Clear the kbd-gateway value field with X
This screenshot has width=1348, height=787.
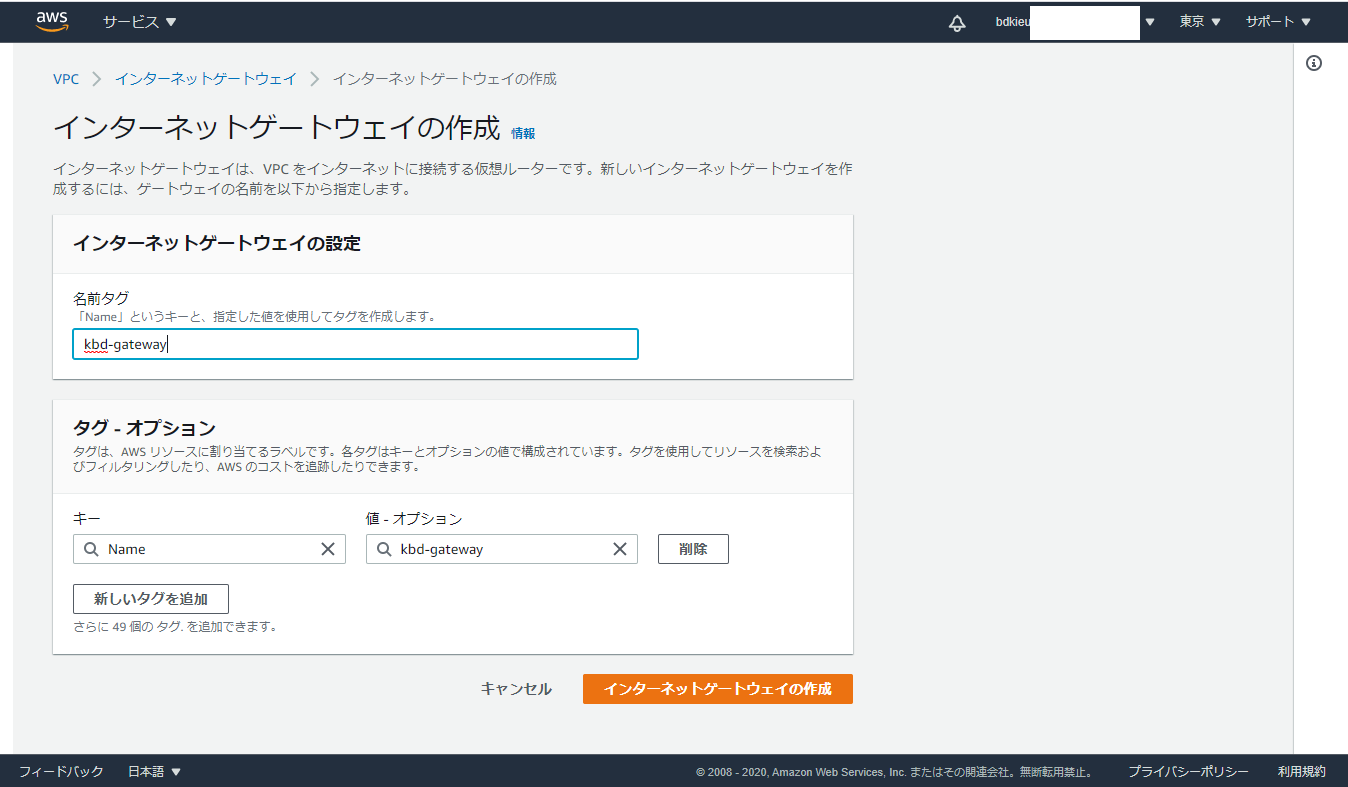pos(620,549)
